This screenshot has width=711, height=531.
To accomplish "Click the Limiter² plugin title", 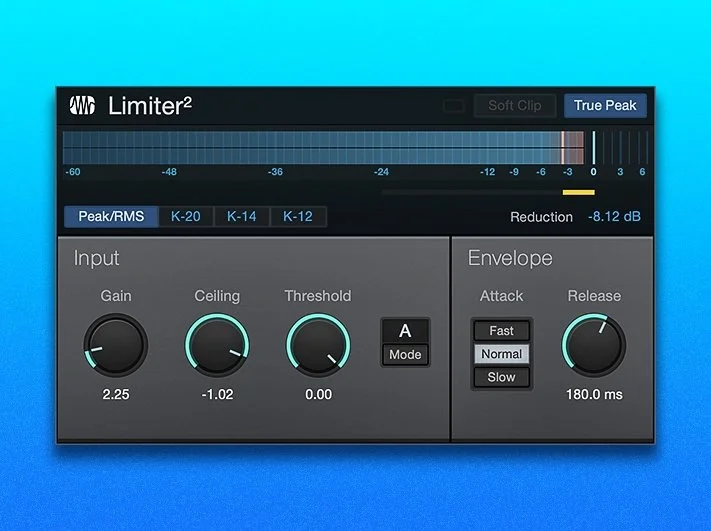I will point(150,106).
